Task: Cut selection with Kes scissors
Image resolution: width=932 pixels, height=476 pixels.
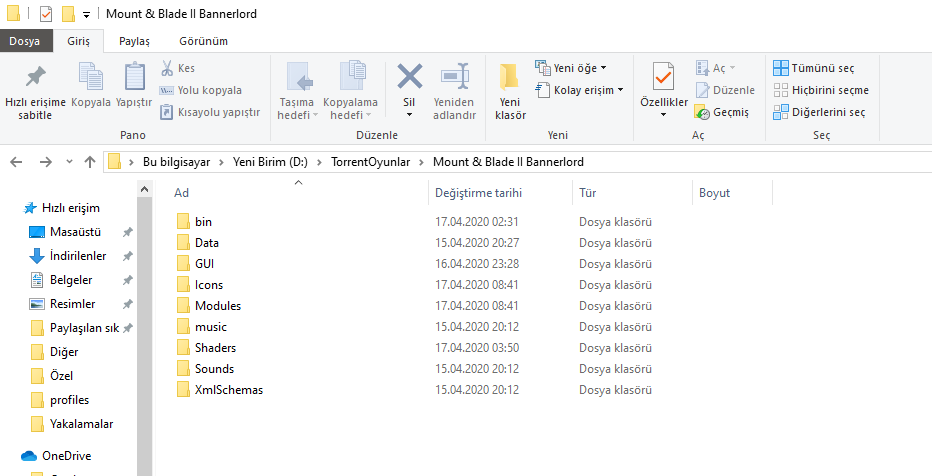Action: pyautogui.click(x=177, y=68)
